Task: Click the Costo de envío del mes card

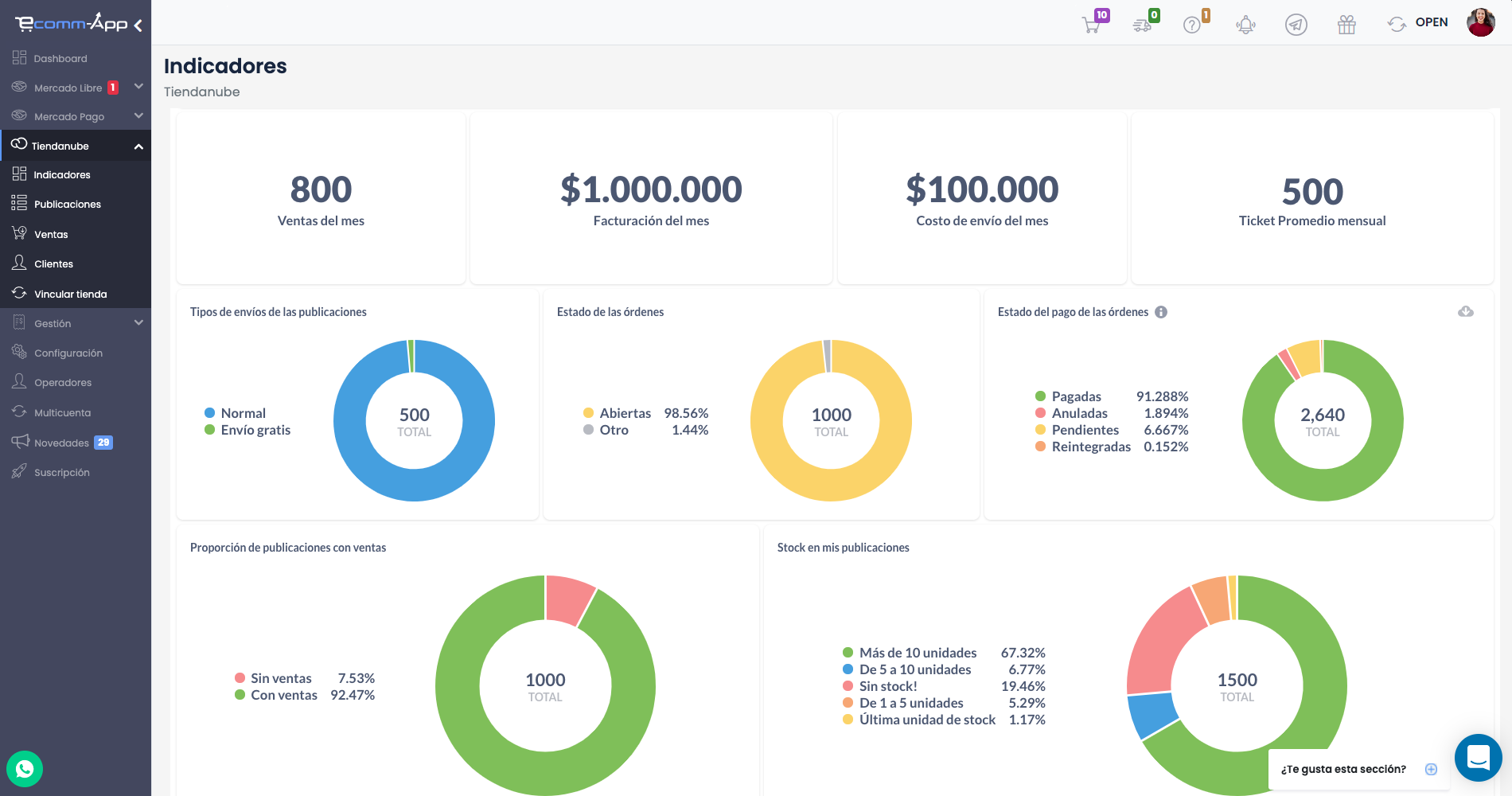Action: tap(982, 198)
